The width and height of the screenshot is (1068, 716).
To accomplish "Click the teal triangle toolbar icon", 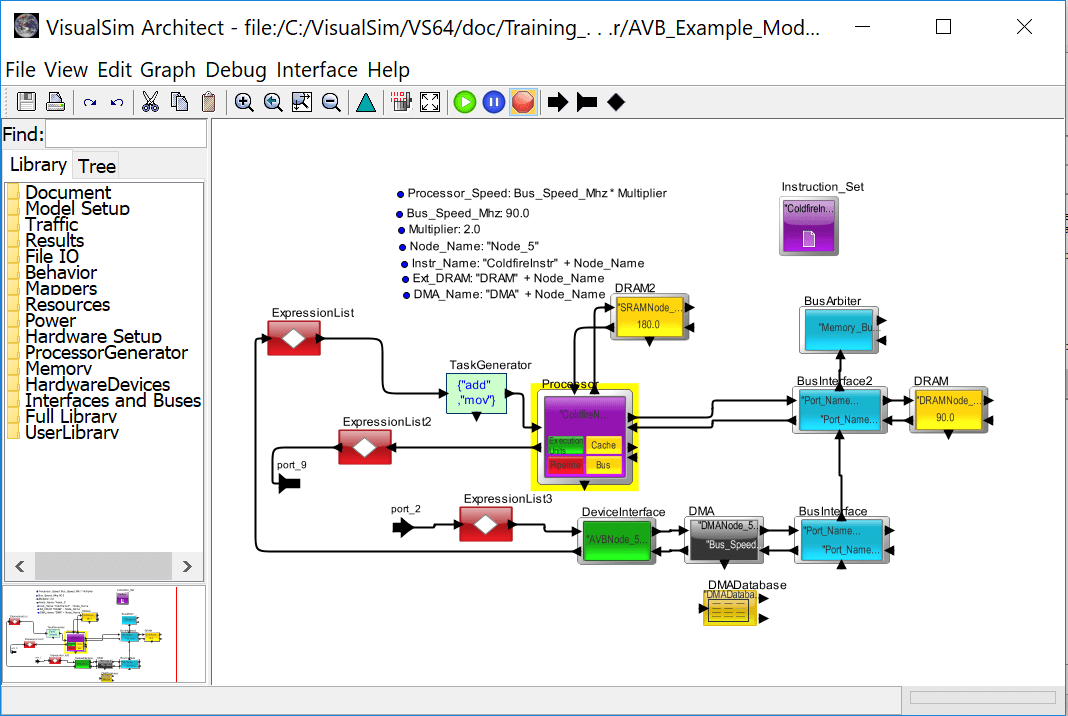I will [x=366, y=101].
